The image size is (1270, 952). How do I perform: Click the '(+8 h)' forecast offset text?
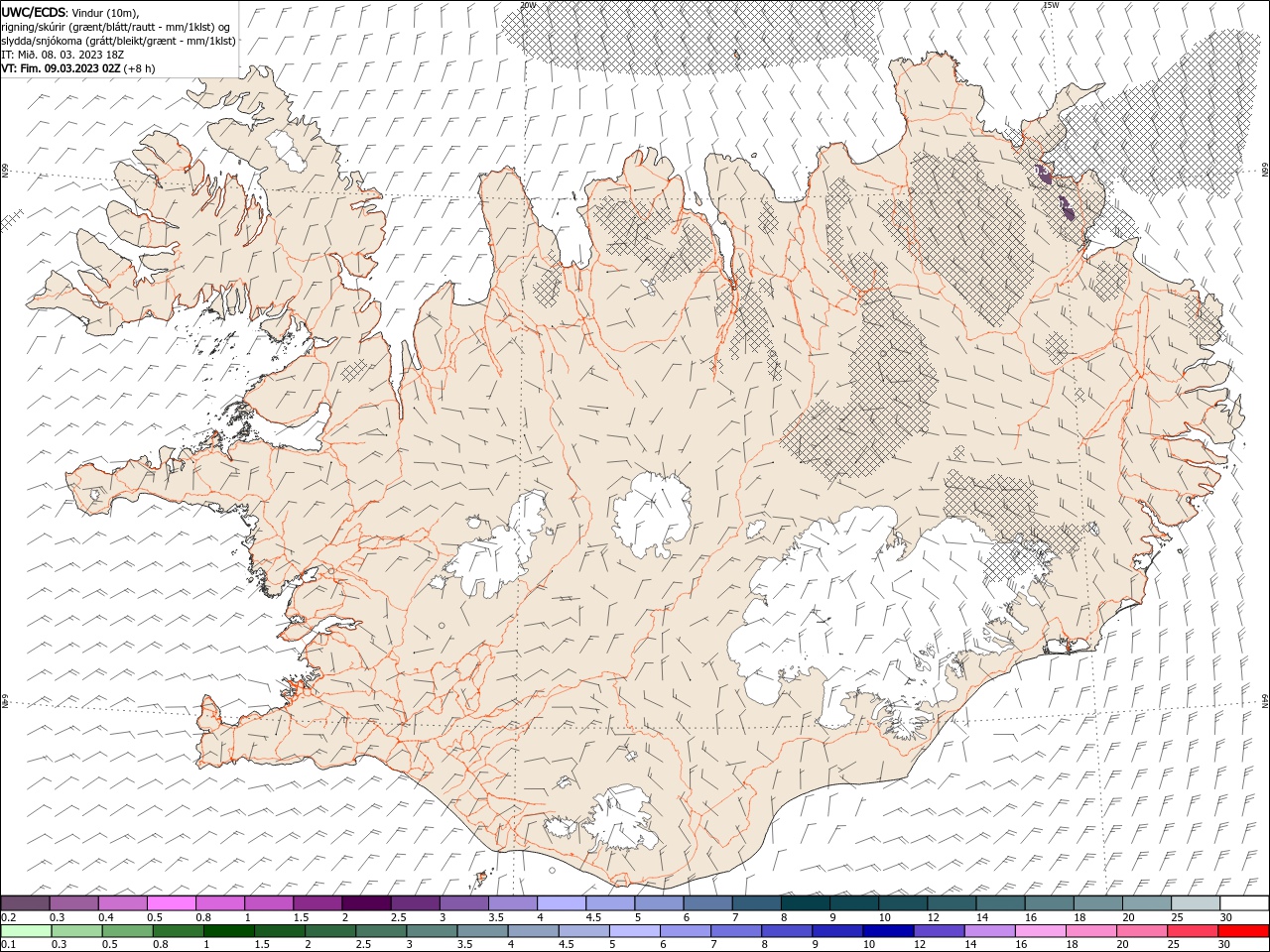pyautogui.click(x=139, y=68)
